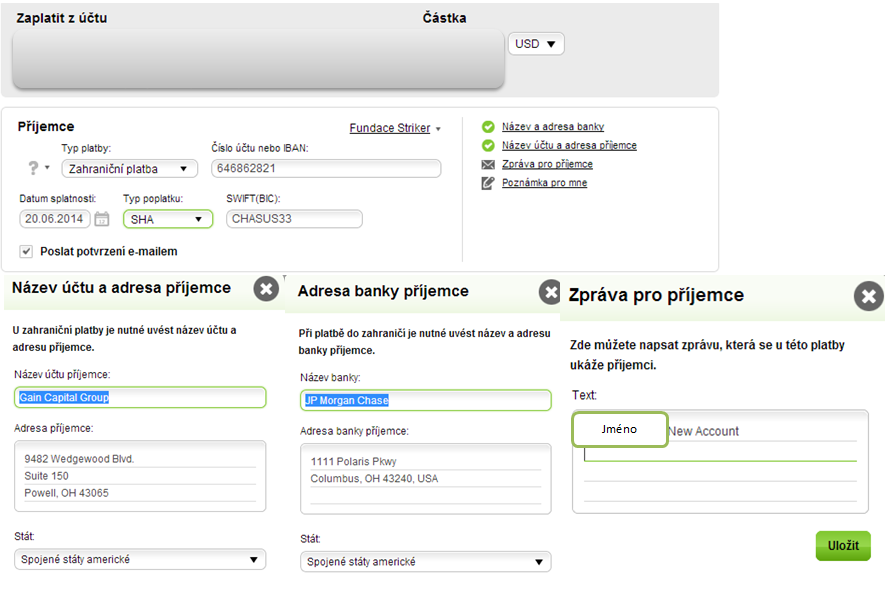
Task: Click the green Uložit button
Action: pos(843,546)
